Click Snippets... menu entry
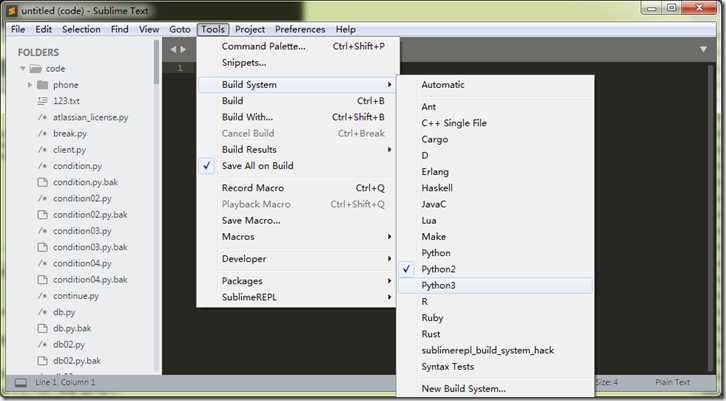The width and height of the screenshot is (726, 401). click(x=296, y=63)
